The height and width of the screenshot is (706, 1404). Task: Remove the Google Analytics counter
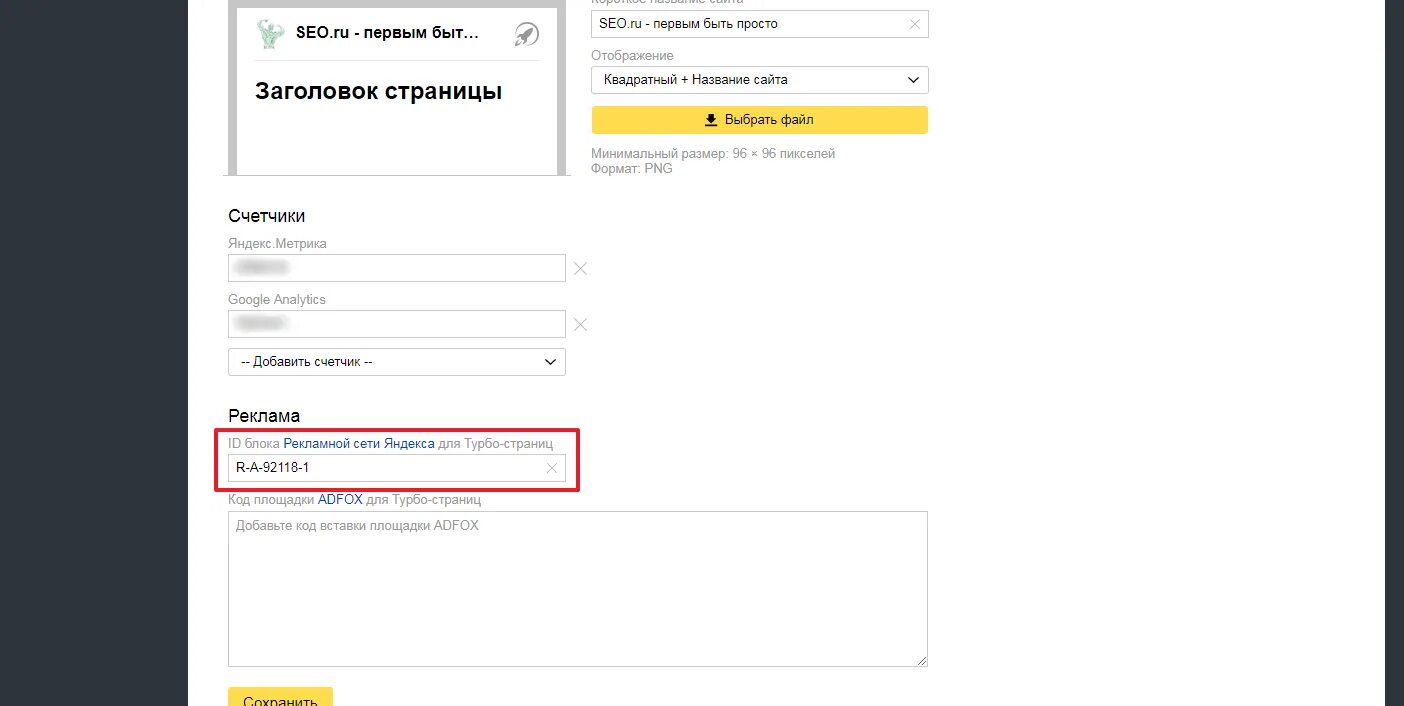(x=580, y=324)
